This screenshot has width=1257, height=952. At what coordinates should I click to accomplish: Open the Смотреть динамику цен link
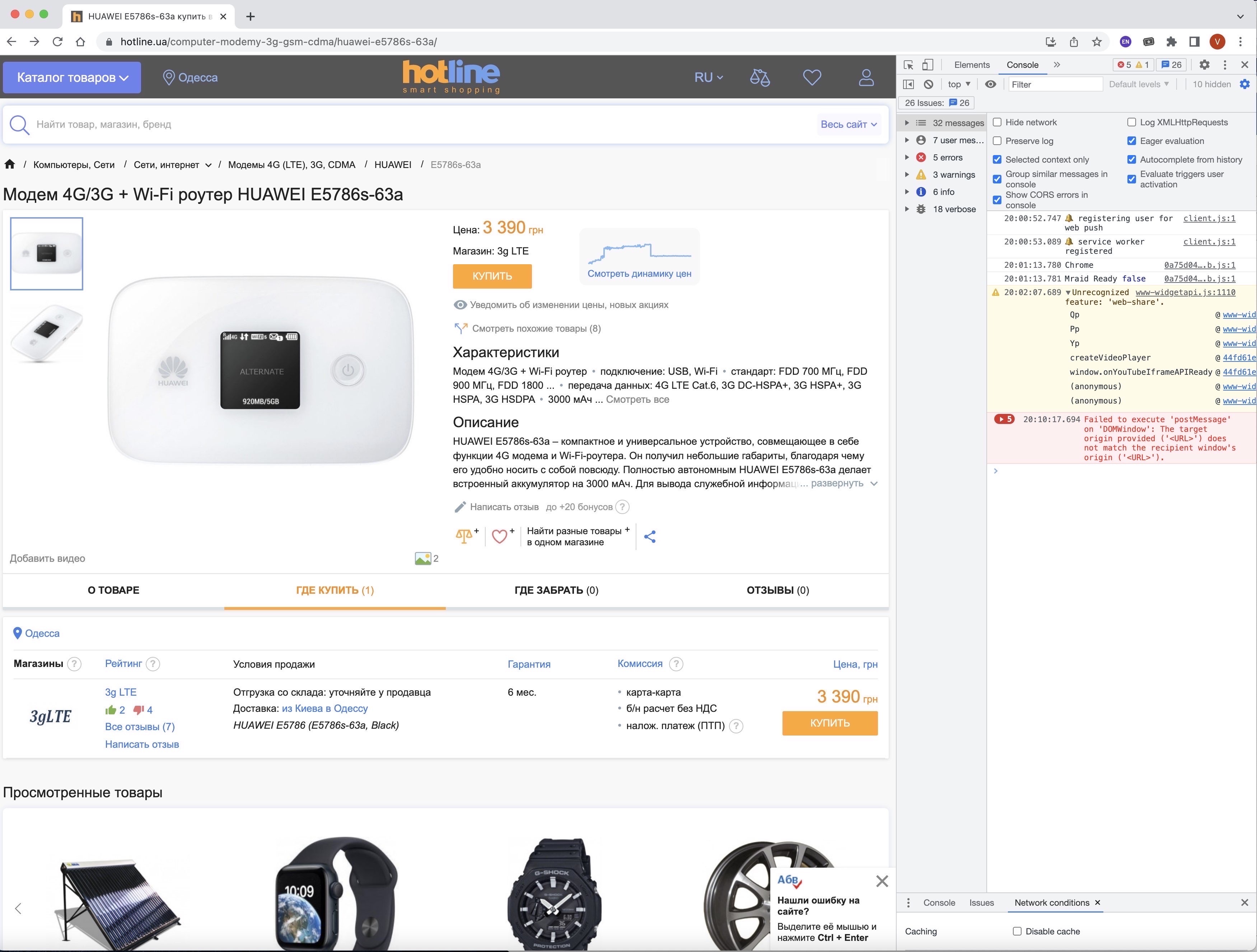639,274
